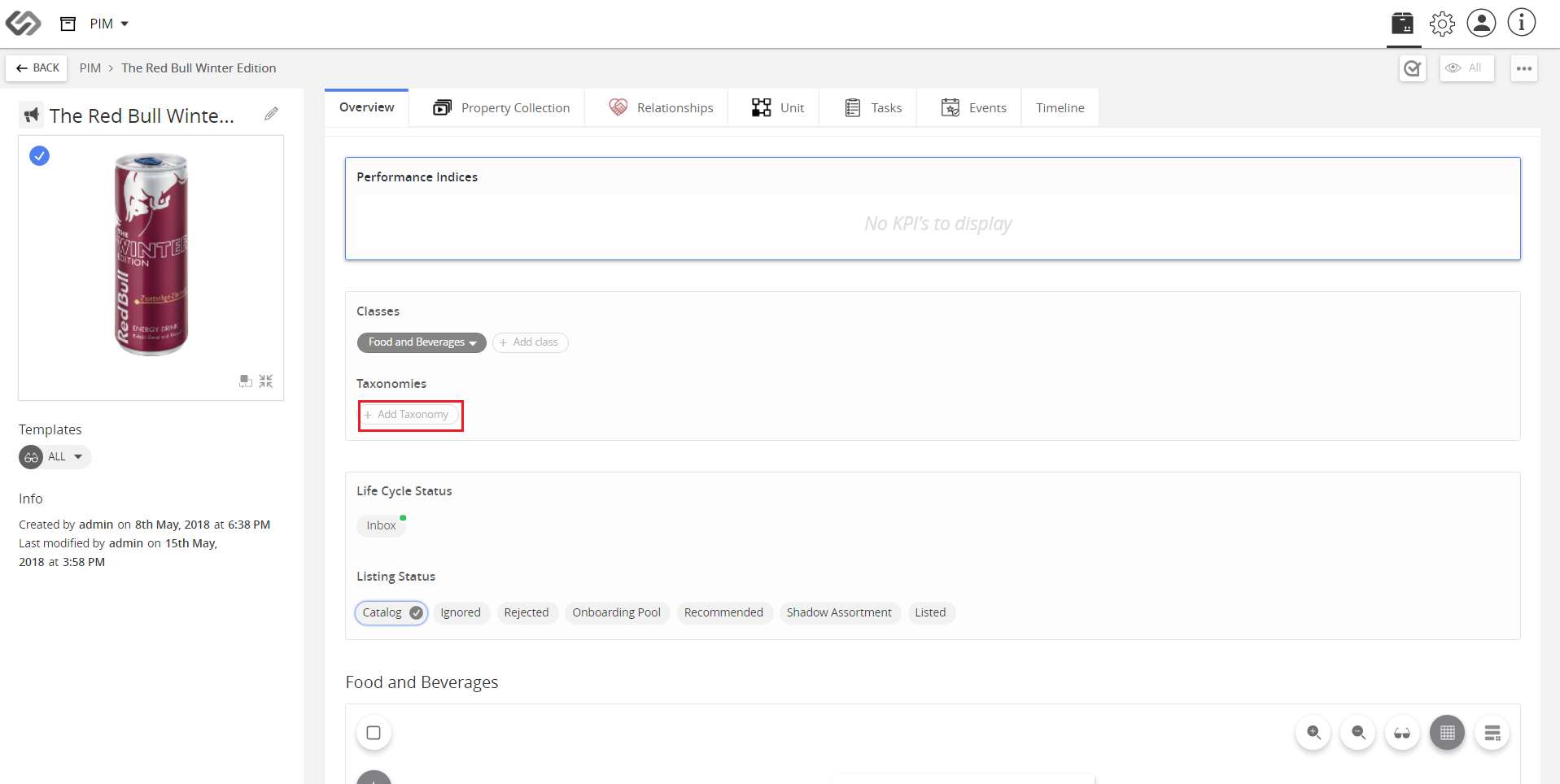Screen dimensions: 1560x784
Task: Open the clipboard dashboard icon in header
Action: click(1402, 24)
